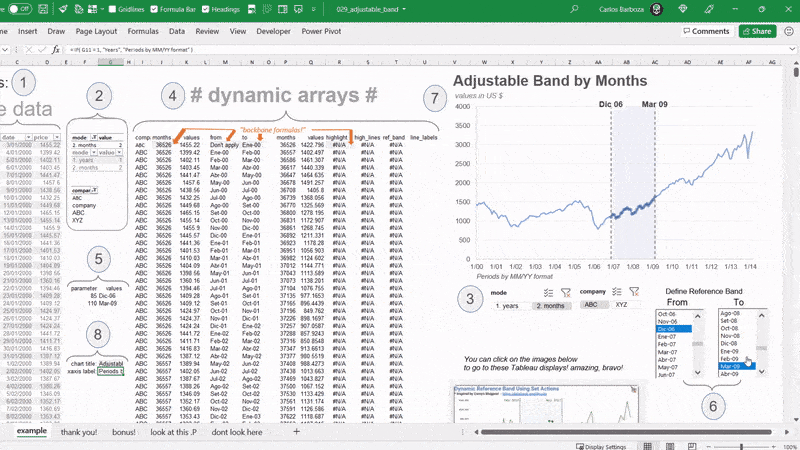Click the feedback smiley icon
Viewport: 800px width, 450px height.
(x=789, y=31)
